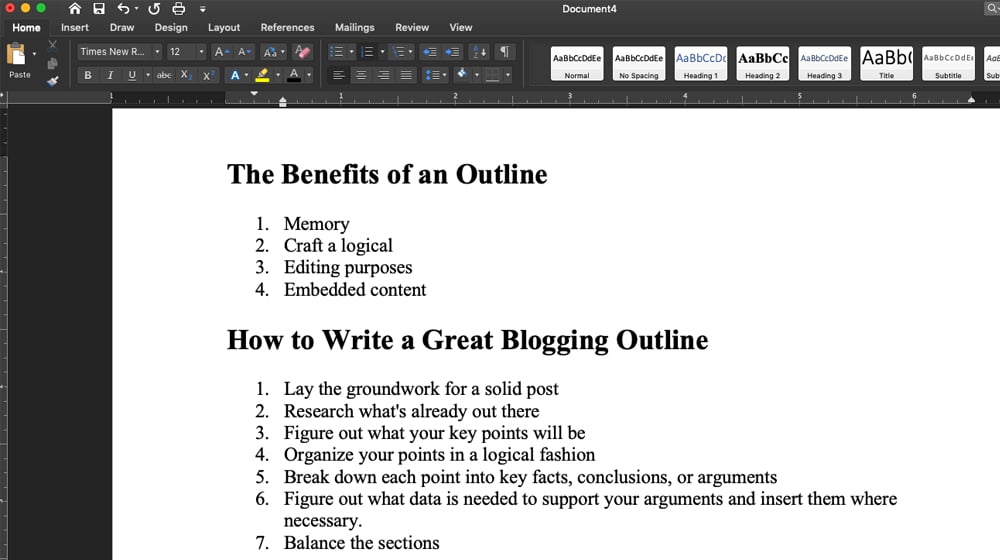Switch to the Insert tab
1000x560 pixels.
coord(75,28)
